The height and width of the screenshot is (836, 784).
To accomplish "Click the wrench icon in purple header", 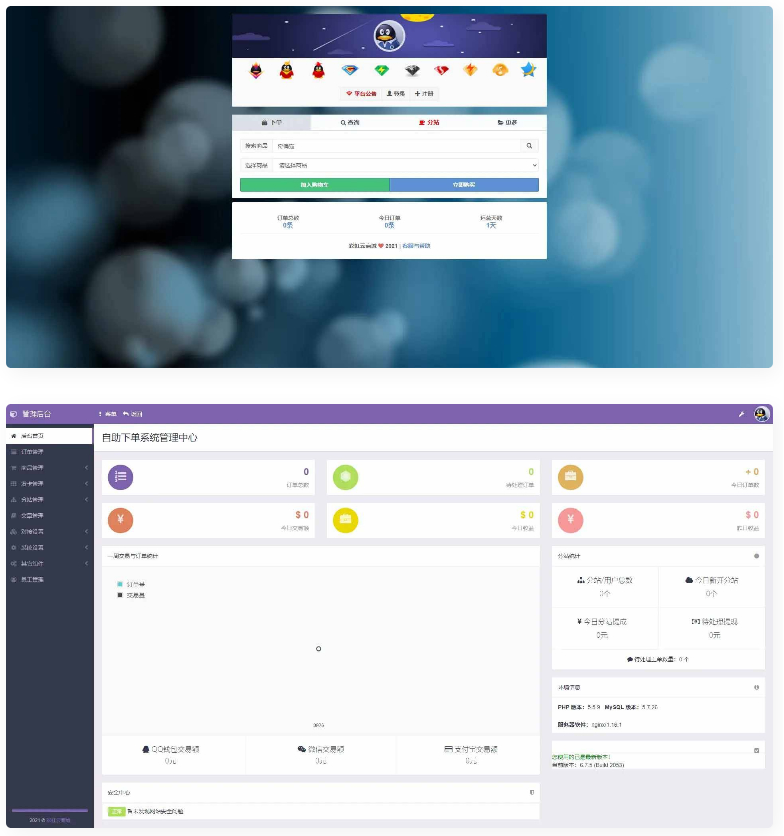I will (x=741, y=413).
